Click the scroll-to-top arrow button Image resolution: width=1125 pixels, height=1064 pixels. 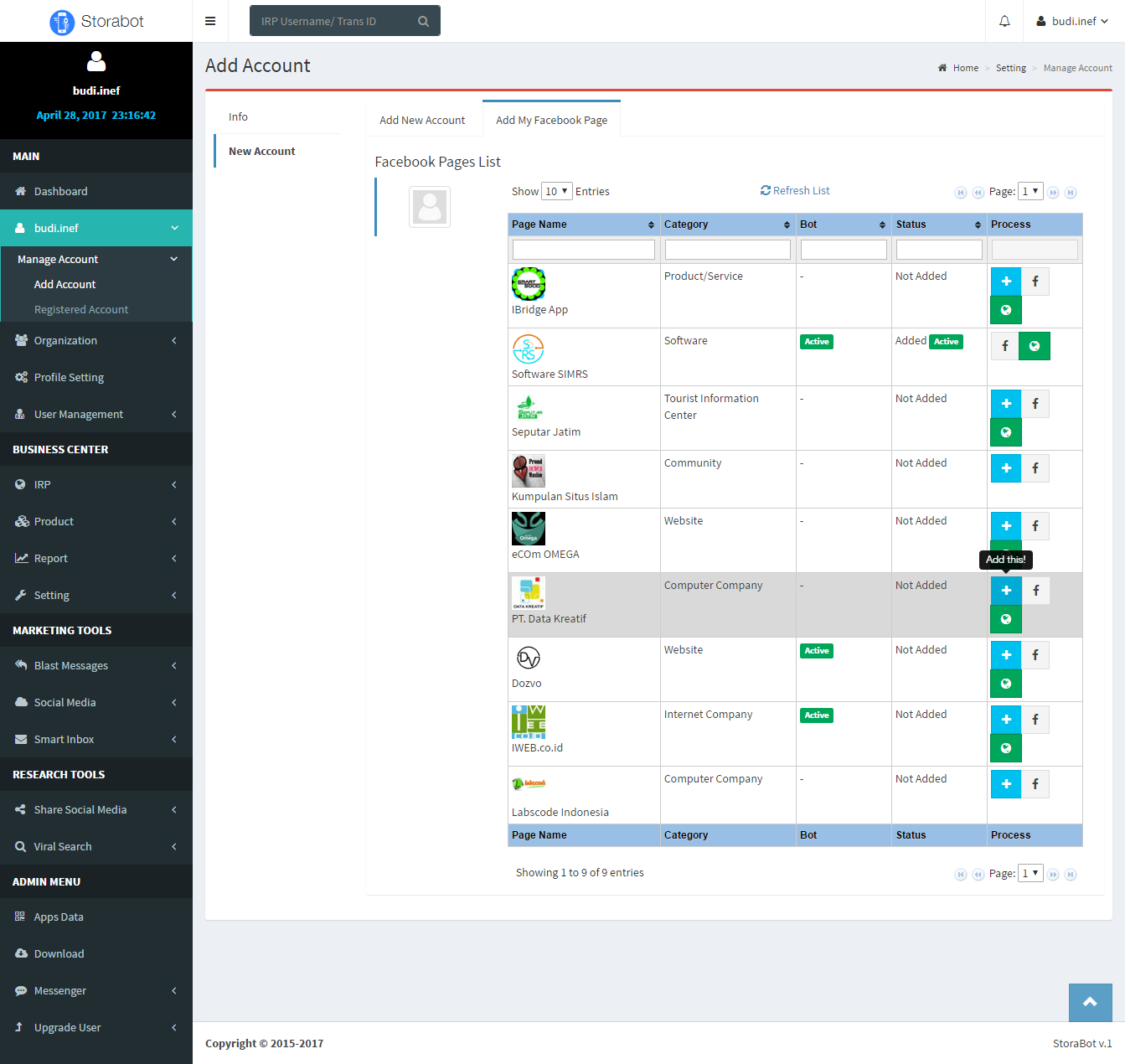click(x=1090, y=1002)
